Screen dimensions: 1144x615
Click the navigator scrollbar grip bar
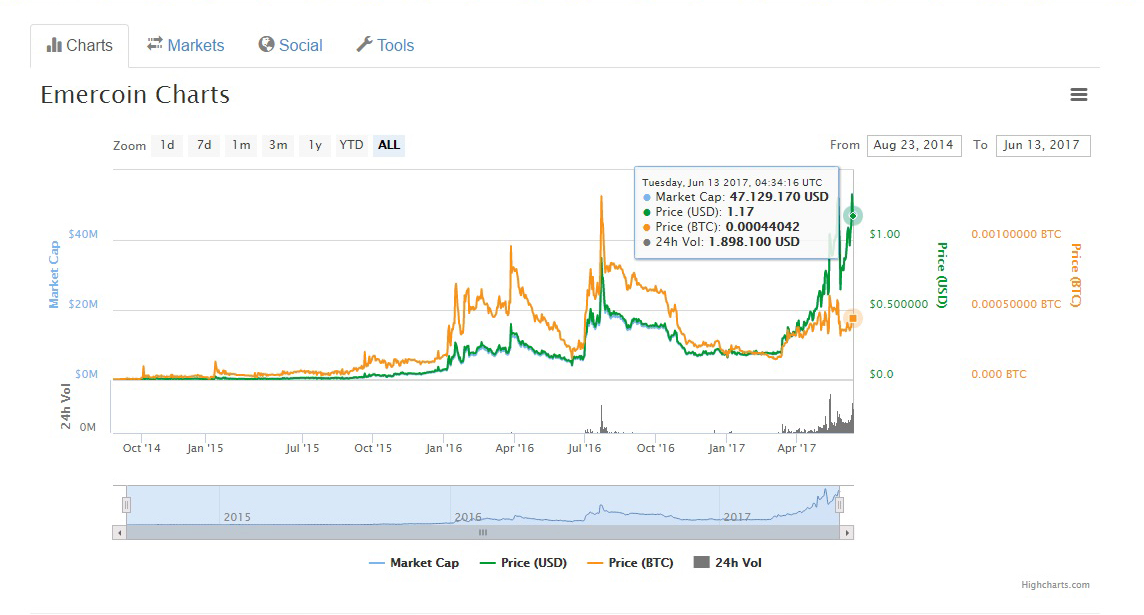[483, 533]
